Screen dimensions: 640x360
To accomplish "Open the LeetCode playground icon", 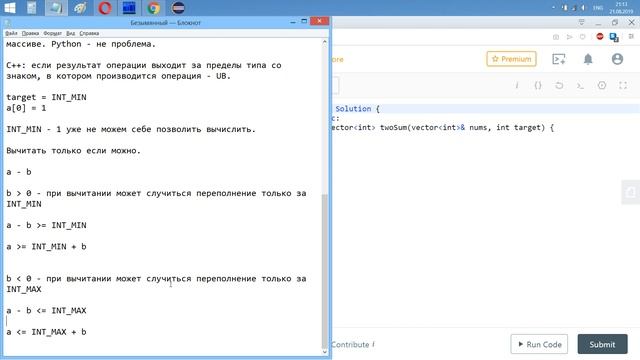I will tap(558, 59).
